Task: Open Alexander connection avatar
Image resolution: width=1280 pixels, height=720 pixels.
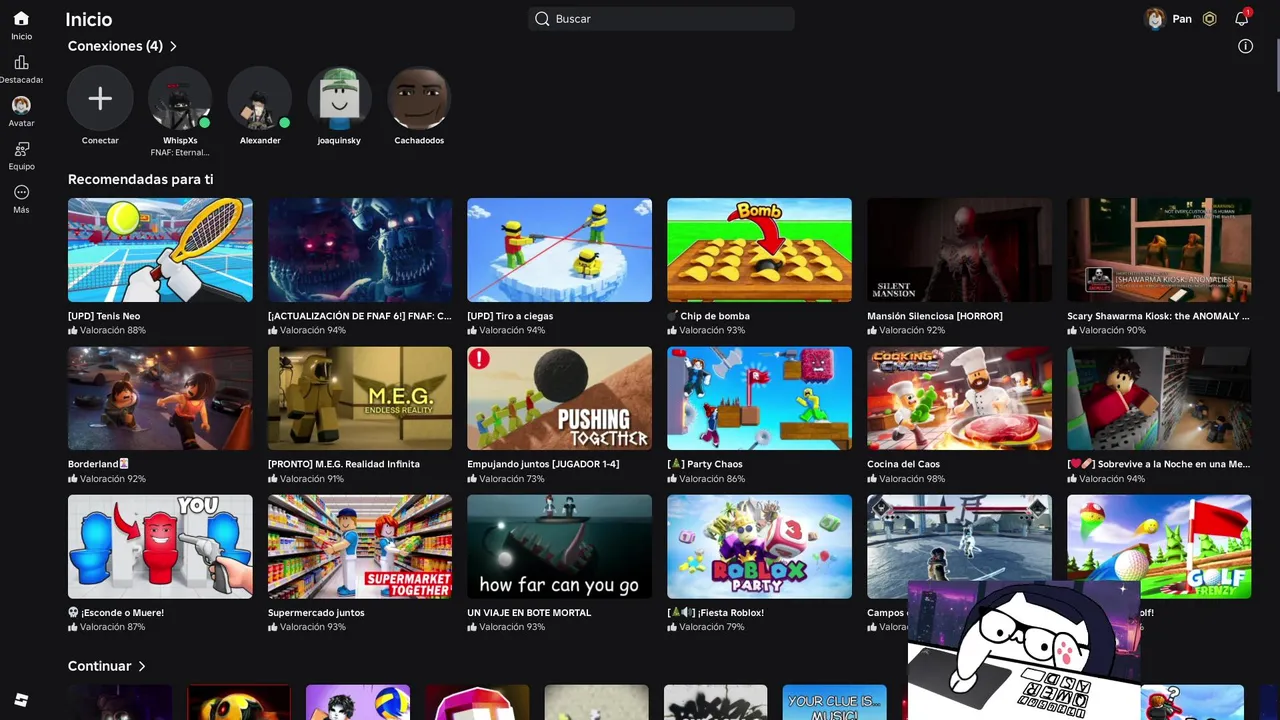Action: pos(260,98)
